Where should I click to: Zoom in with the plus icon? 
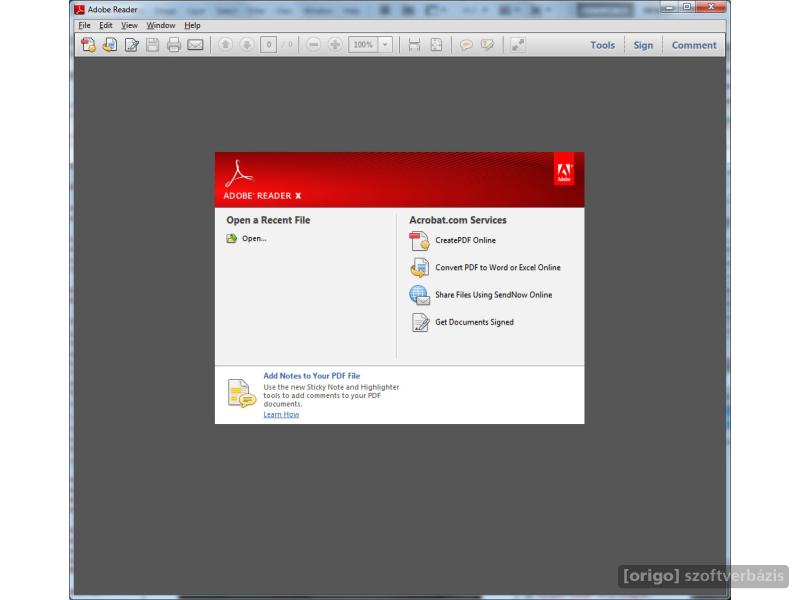click(x=335, y=45)
